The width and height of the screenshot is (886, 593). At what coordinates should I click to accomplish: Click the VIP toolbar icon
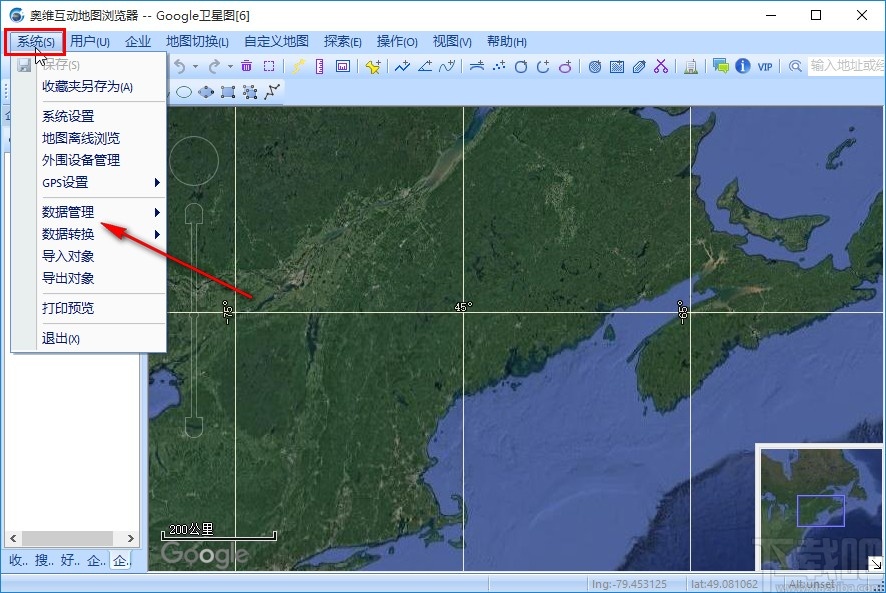765,67
